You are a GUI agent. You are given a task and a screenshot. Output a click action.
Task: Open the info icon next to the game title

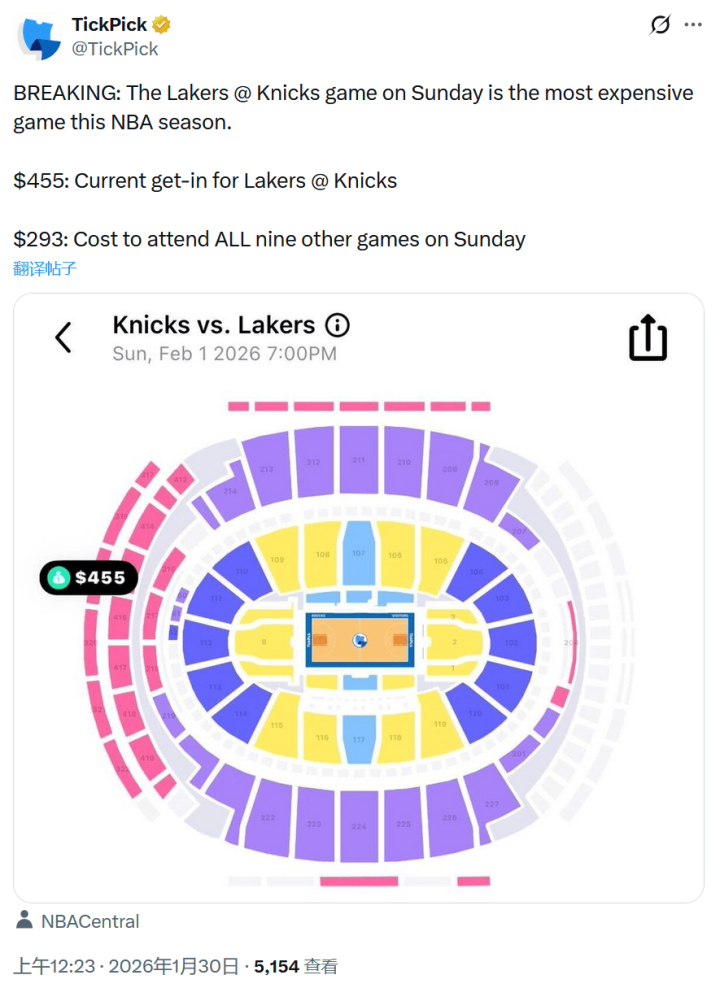click(x=338, y=325)
